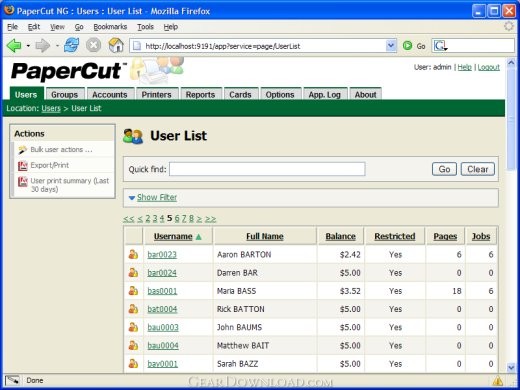
Task: Open the Help menu in the menu bar
Action: pos(171,27)
